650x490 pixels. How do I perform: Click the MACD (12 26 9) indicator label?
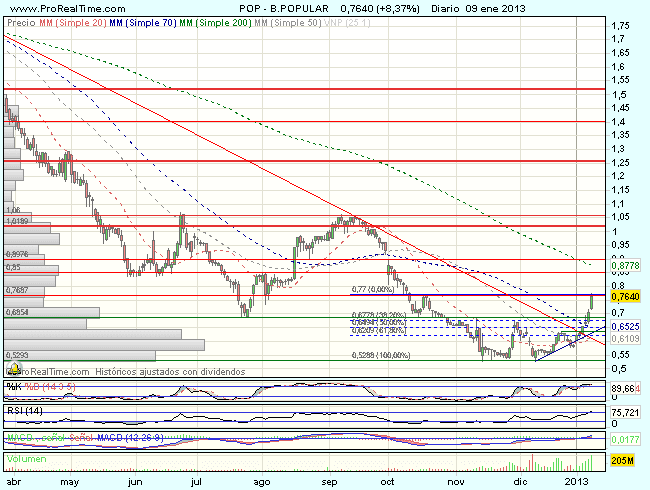pyautogui.click(x=131, y=437)
